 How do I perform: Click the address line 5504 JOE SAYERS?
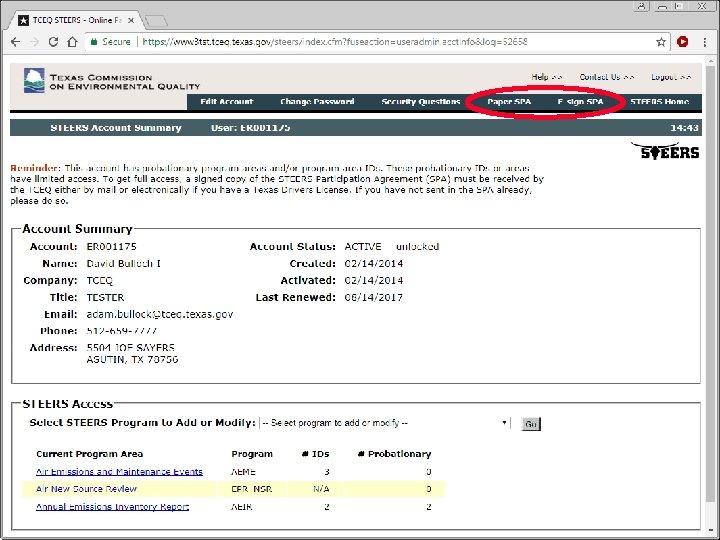tap(130, 348)
